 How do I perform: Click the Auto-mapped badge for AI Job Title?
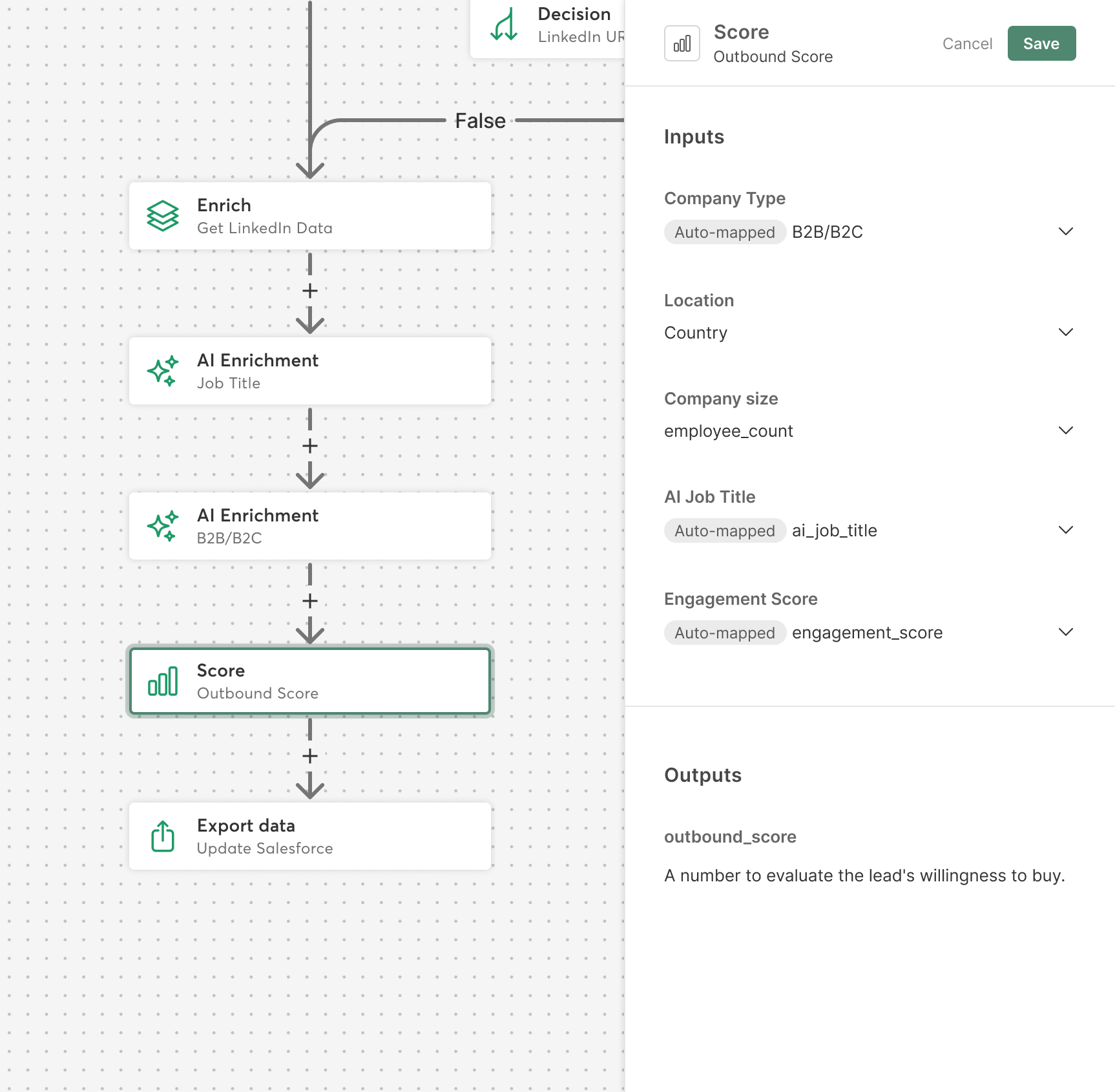click(x=725, y=530)
